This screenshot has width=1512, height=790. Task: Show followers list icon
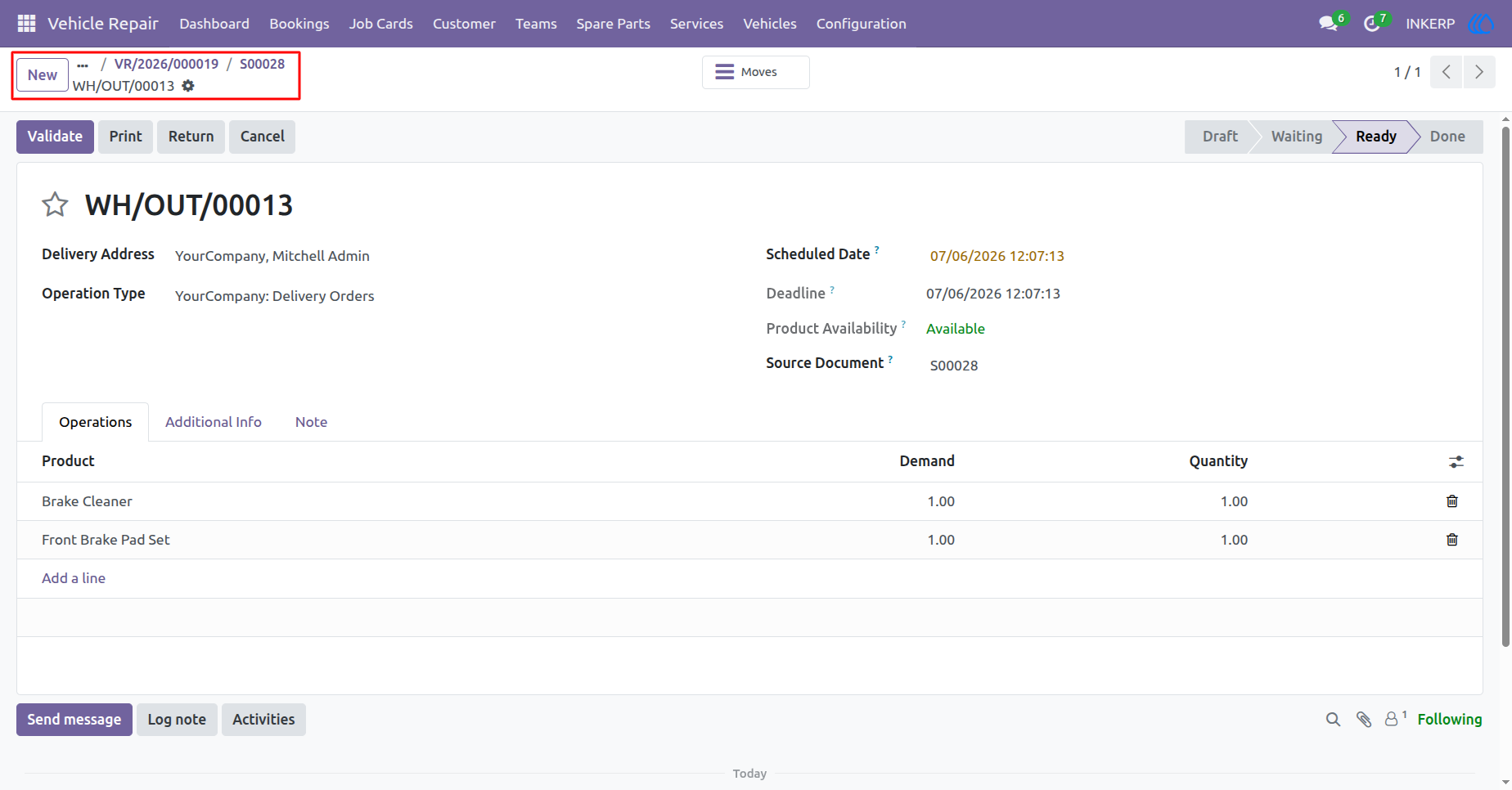point(1395,718)
